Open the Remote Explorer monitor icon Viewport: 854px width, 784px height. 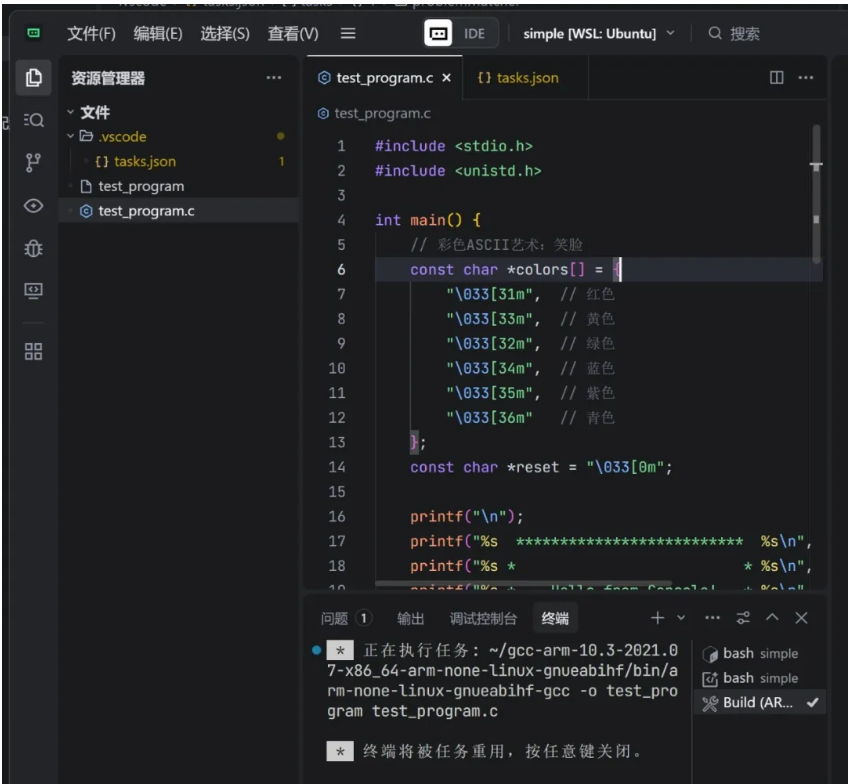(x=34, y=291)
